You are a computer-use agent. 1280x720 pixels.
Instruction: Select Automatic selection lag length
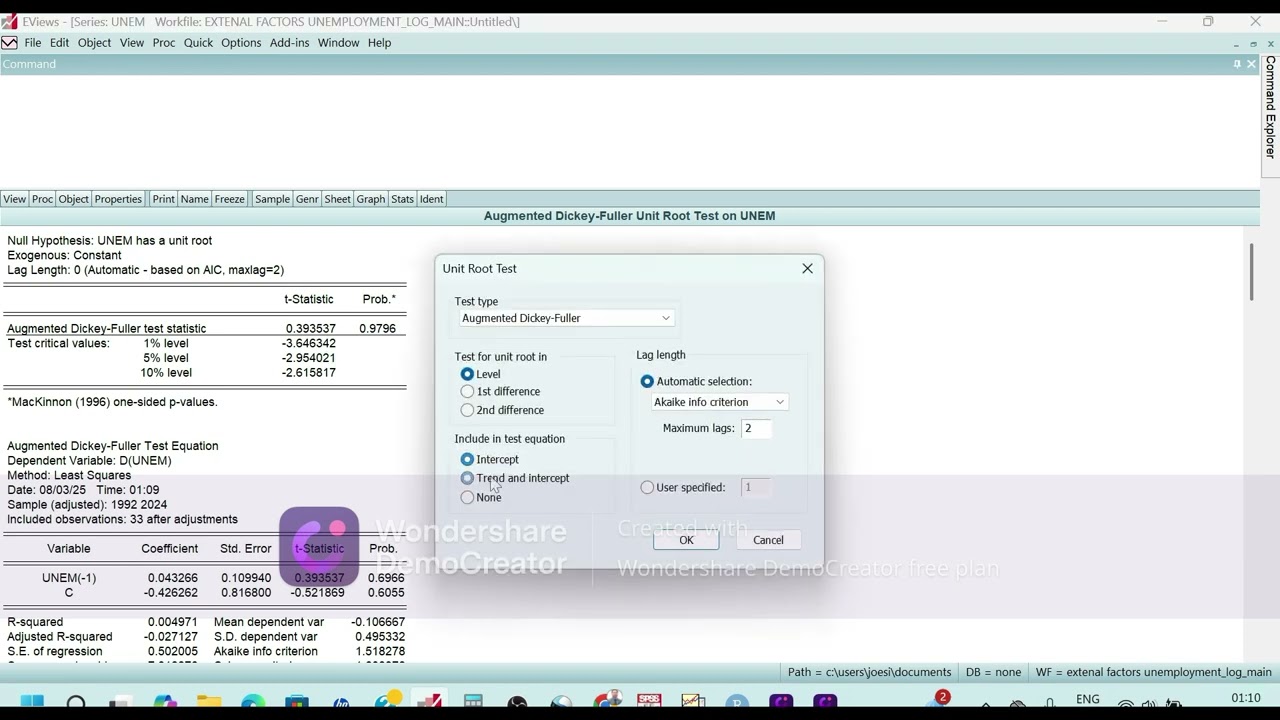[x=647, y=381]
